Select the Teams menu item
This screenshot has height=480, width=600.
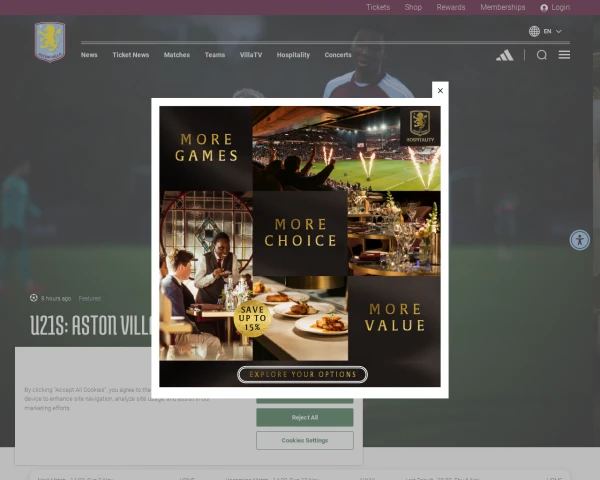215,55
